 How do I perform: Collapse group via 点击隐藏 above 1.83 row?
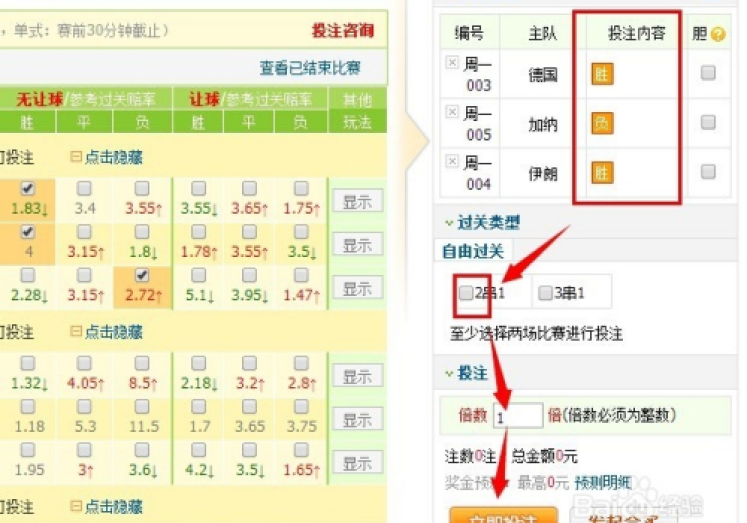(x=107, y=157)
